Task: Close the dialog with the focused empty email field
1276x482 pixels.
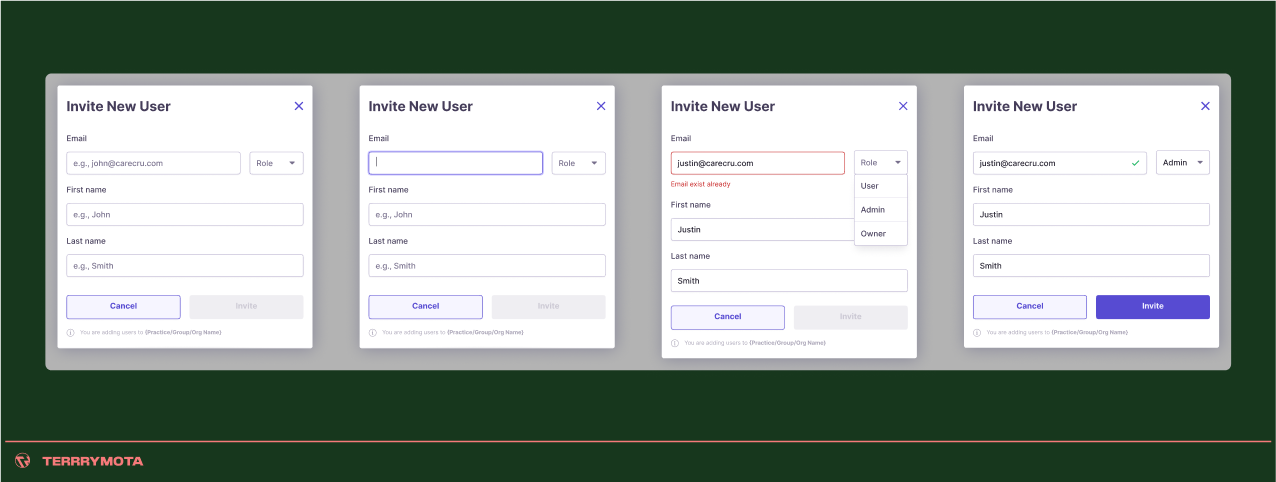Action: pos(601,106)
